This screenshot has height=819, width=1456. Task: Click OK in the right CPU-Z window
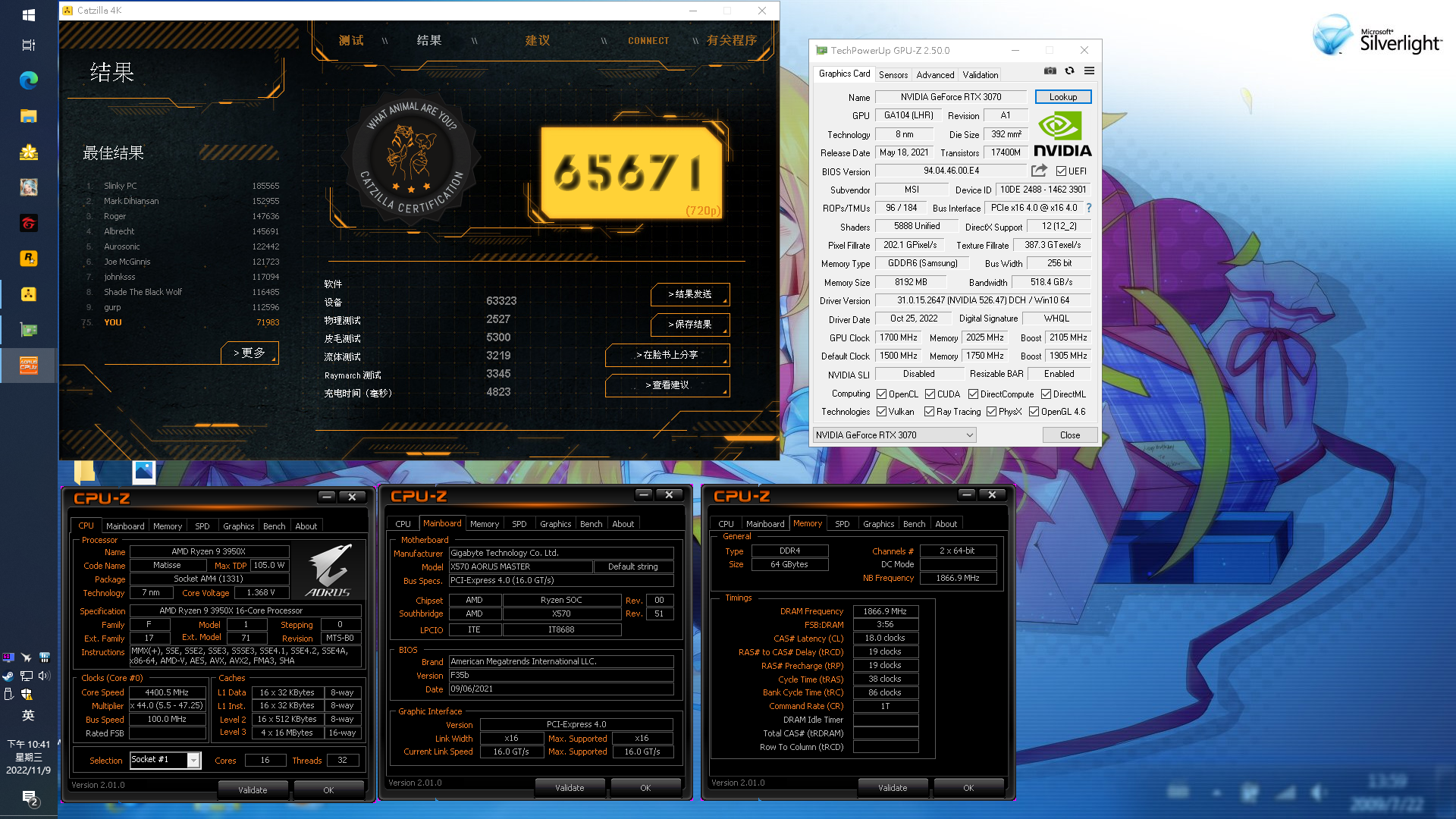tap(968, 788)
